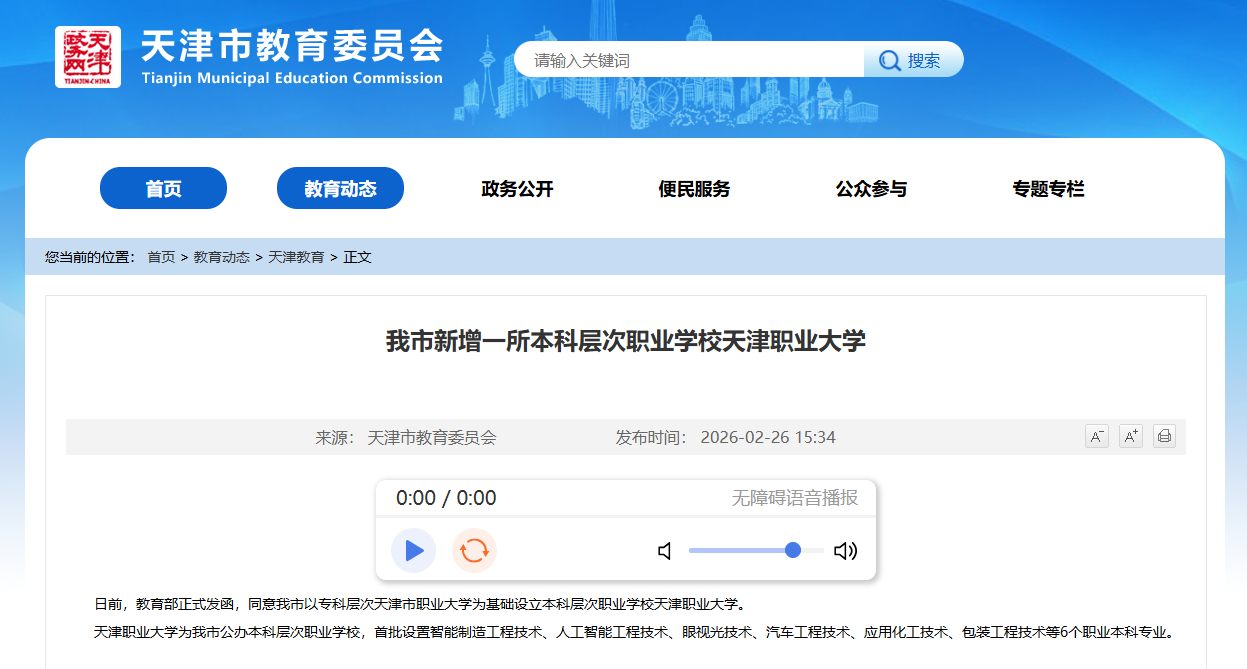
Task: Click the loud speaker volume icon
Action: click(845, 551)
